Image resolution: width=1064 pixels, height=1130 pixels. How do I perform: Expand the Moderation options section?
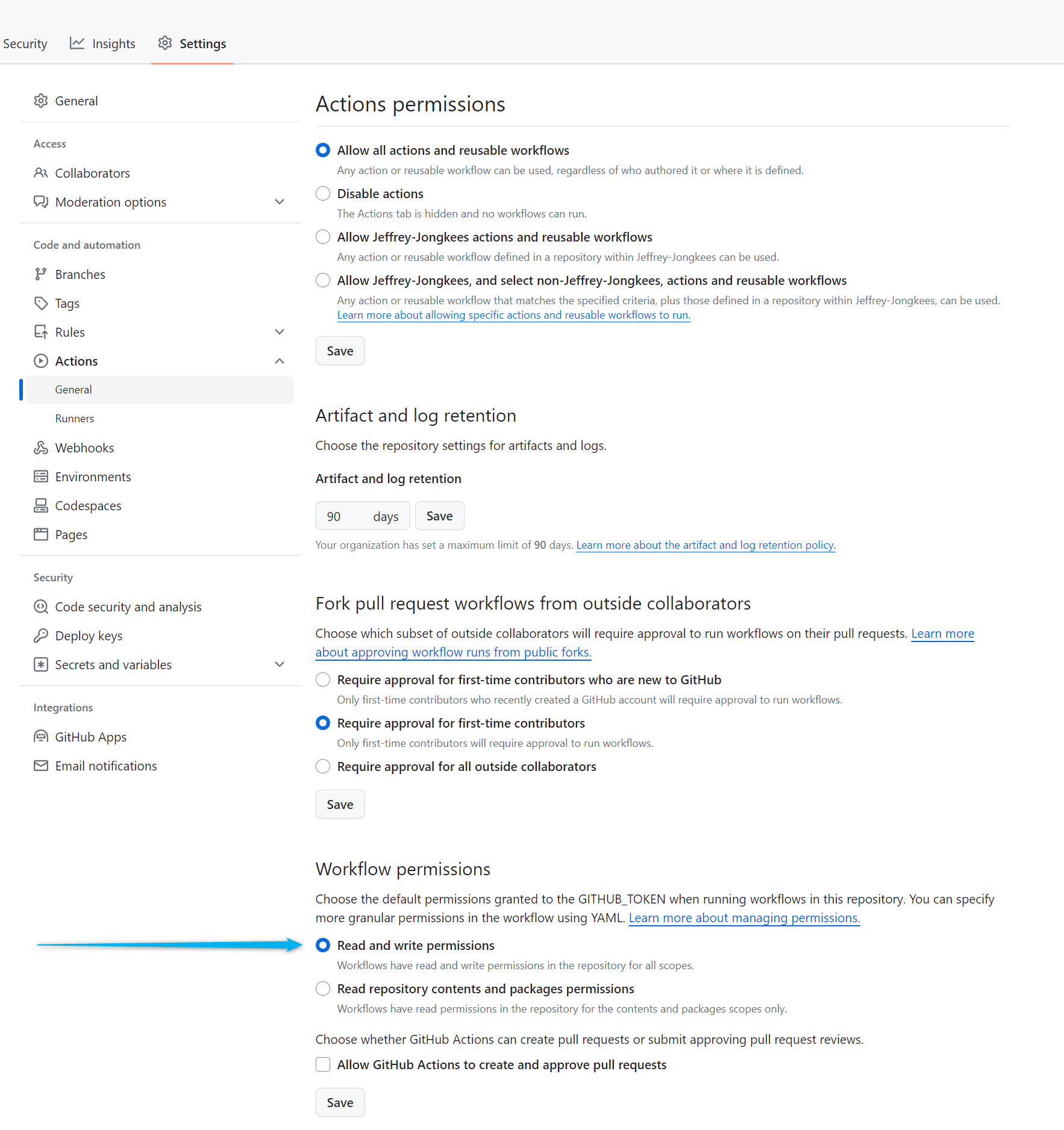coord(280,202)
